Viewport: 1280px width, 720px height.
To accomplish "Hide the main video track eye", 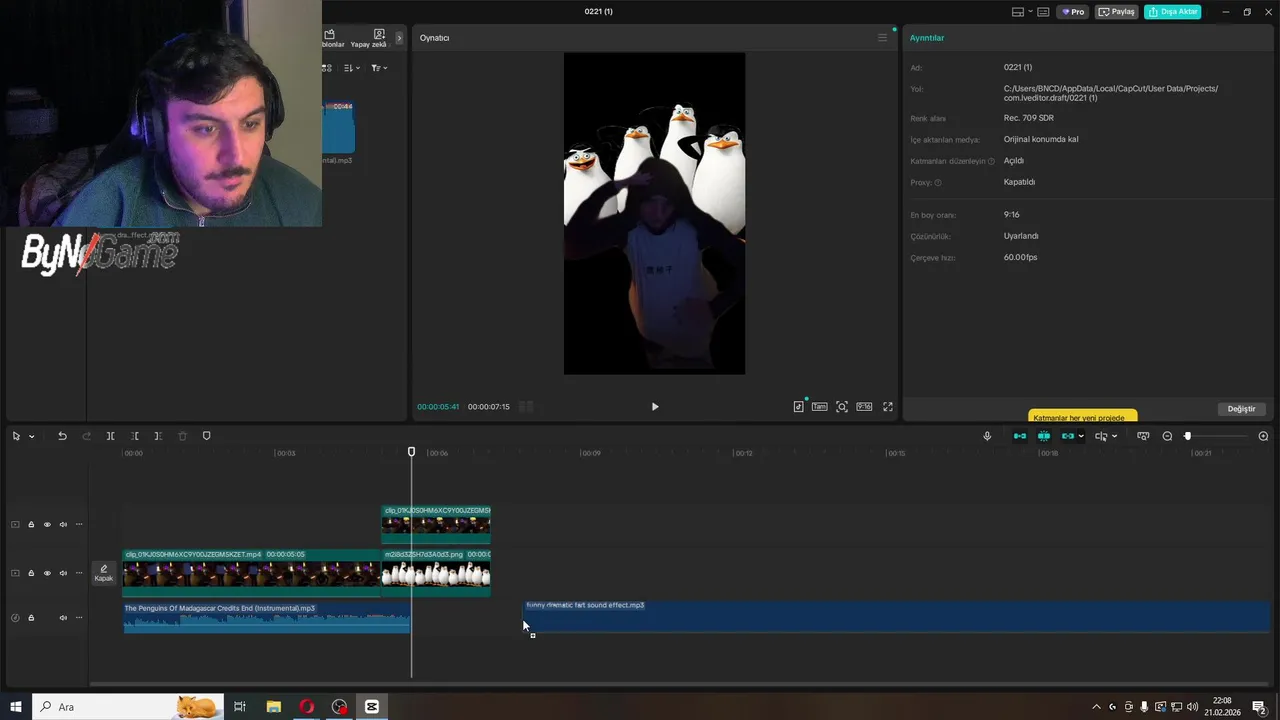I will click(47, 573).
